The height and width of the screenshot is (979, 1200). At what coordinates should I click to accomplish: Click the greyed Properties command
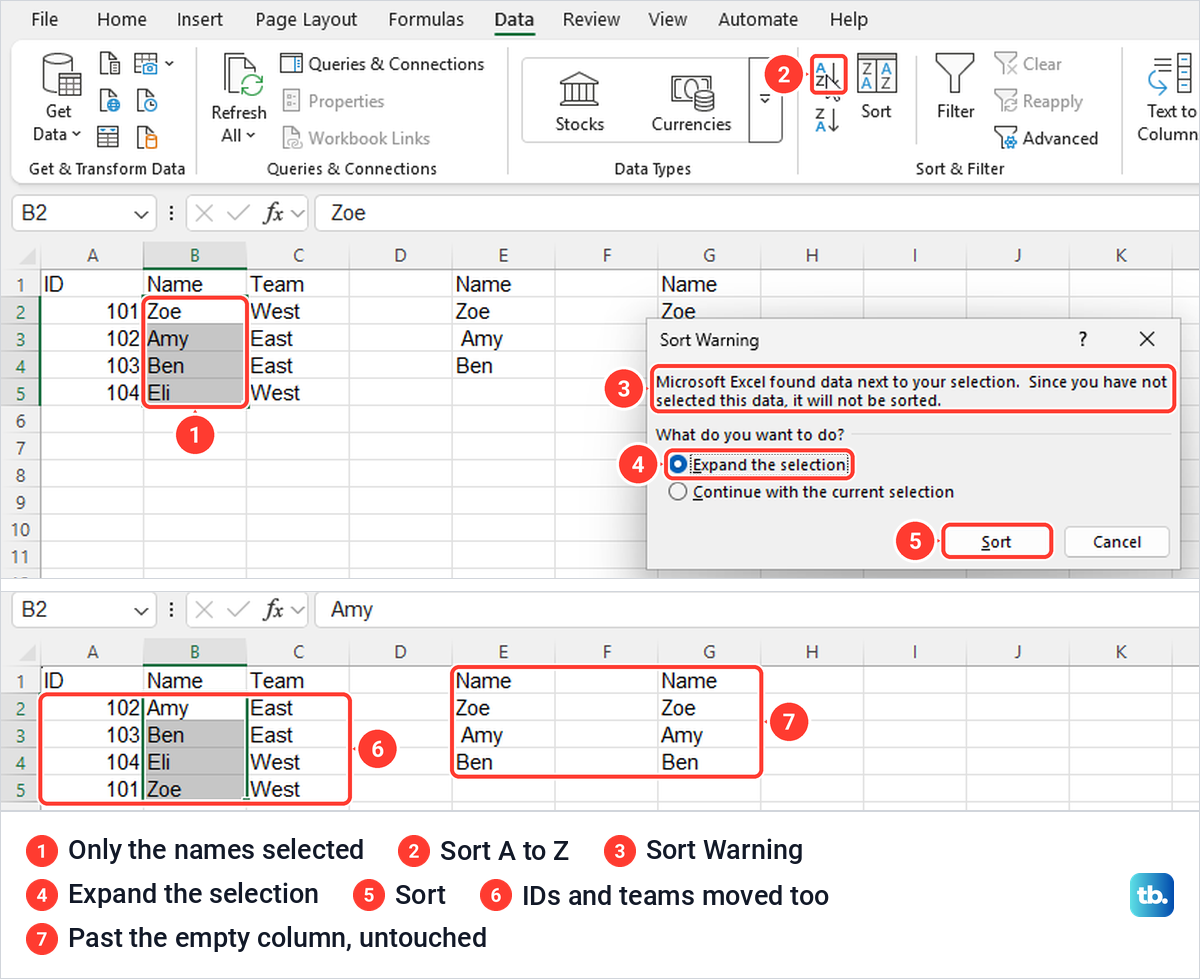coord(333,101)
